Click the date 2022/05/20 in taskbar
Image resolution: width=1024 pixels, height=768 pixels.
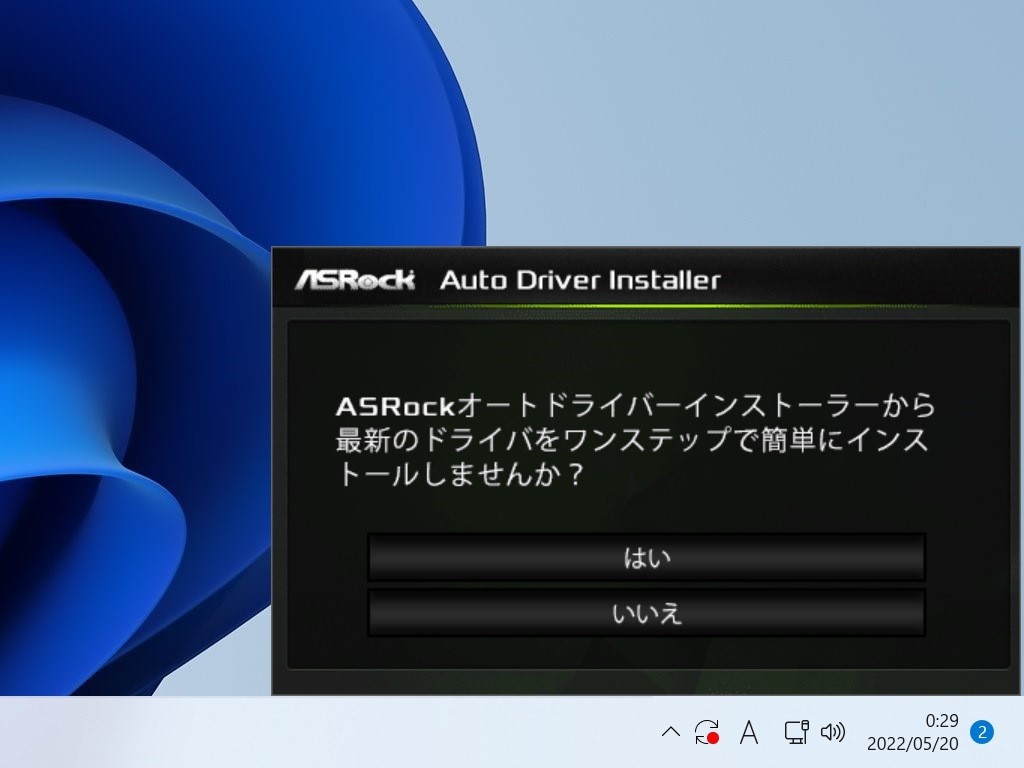click(x=911, y=745)
